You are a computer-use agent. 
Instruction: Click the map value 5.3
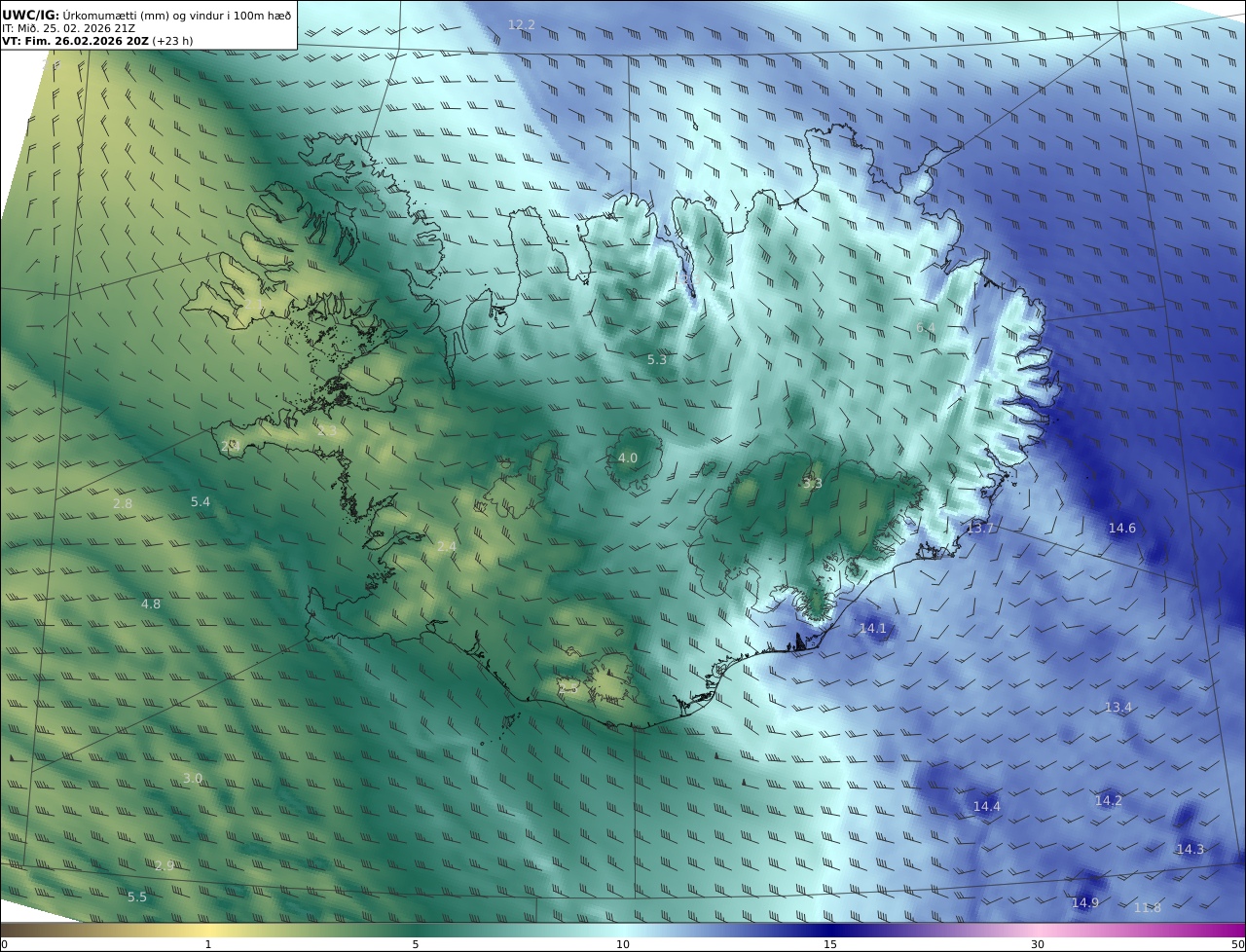[x=657, y=360]
